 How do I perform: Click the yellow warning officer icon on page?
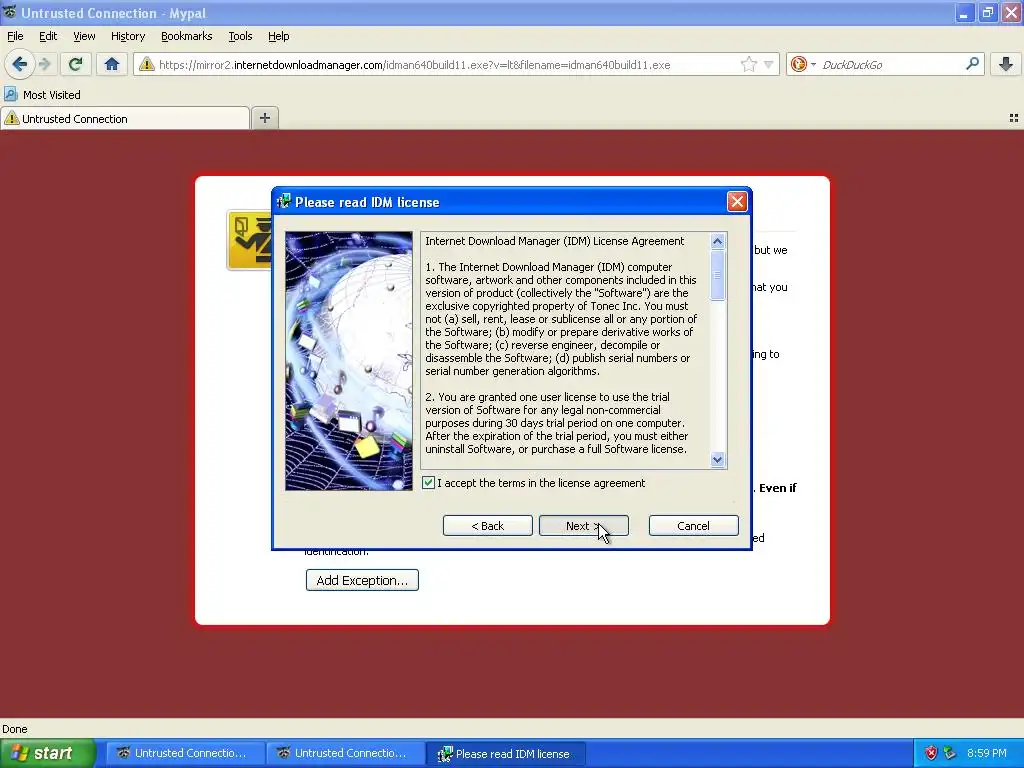point(249,240)
